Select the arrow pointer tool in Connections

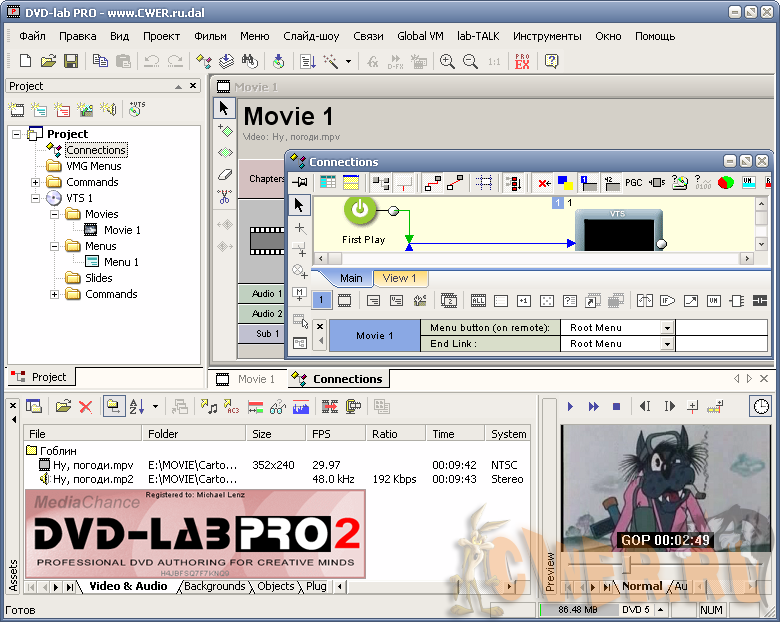click(299, 205)
